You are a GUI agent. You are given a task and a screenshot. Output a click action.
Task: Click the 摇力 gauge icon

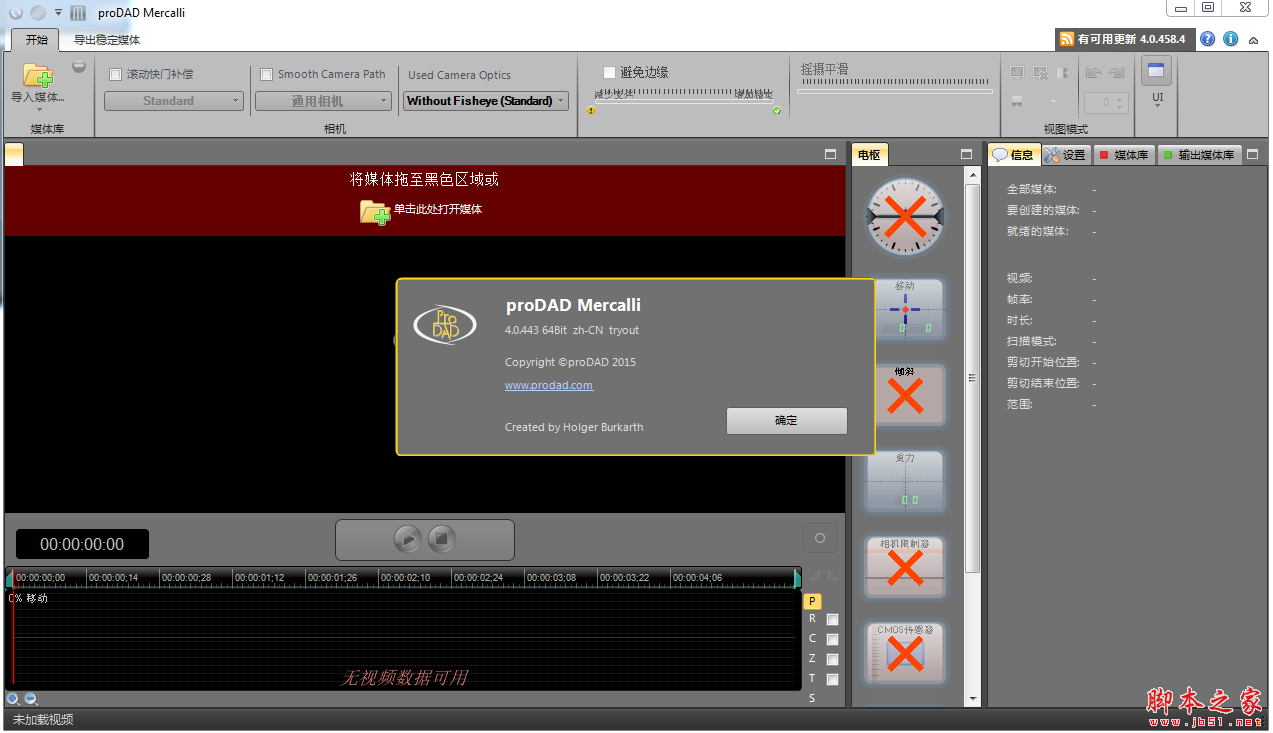905,480
